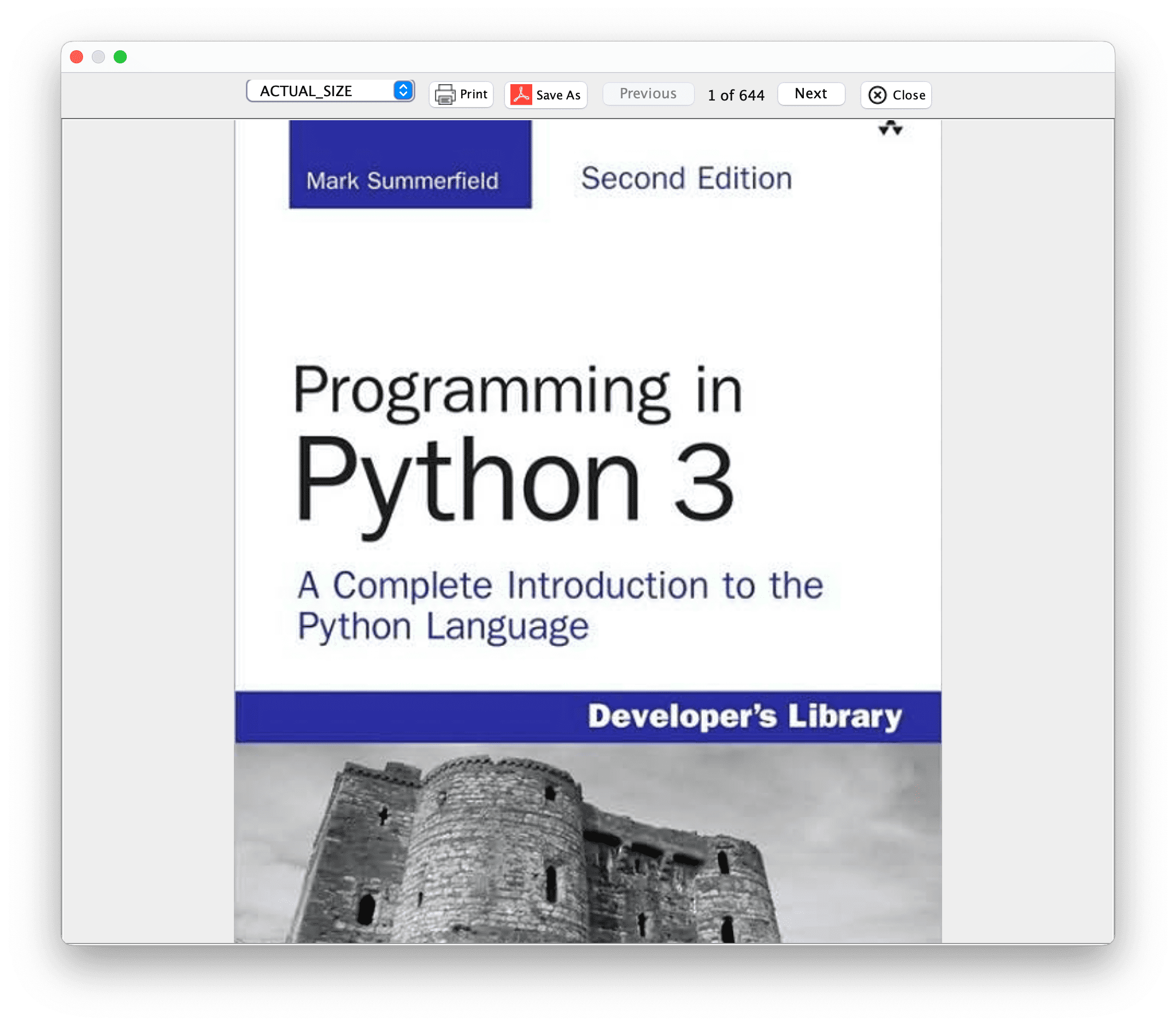The width and height of the screenshot is (1176, 1026).
Task: Click the Mark Summerfield blue author box
Action: (410, 165)
